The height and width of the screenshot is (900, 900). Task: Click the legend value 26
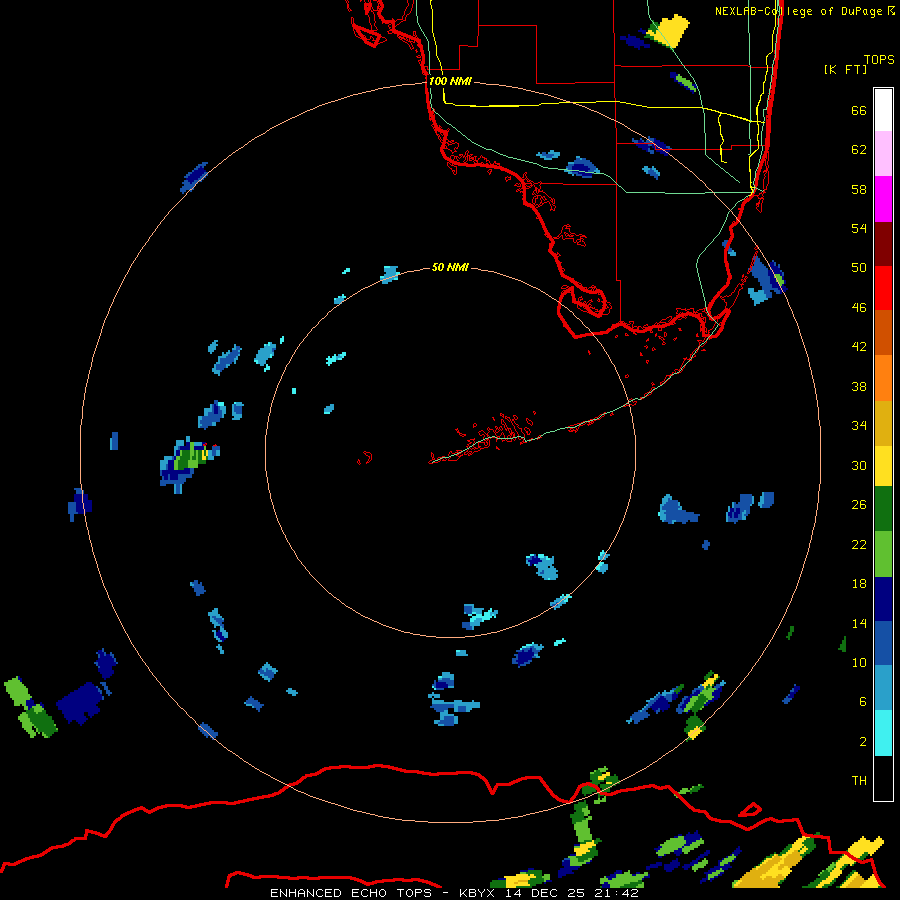[859, 505]
